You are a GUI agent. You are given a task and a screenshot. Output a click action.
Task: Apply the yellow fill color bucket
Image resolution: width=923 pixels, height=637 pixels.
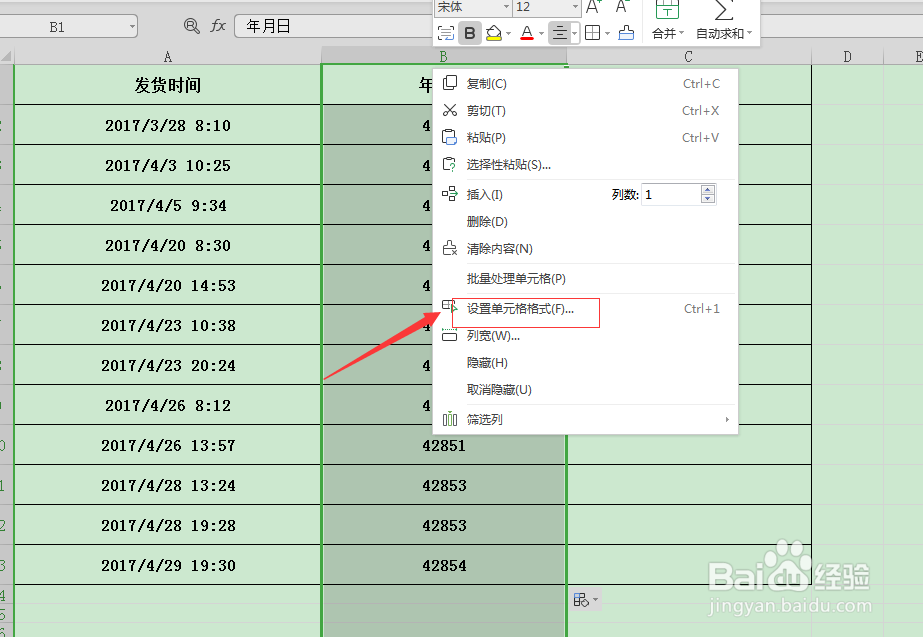pos(493,33)
